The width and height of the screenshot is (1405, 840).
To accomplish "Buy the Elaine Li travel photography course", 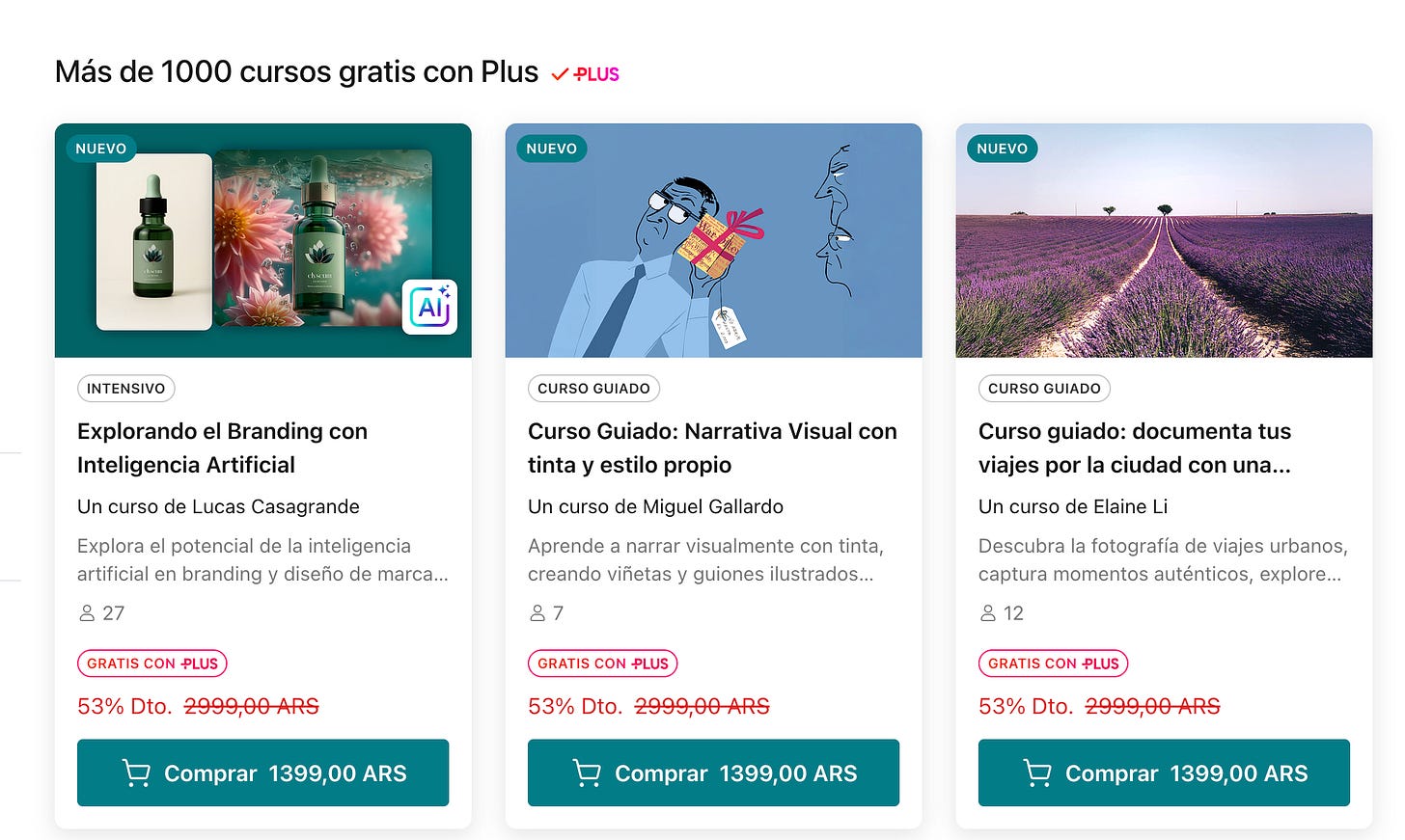I will (1164, 772).
